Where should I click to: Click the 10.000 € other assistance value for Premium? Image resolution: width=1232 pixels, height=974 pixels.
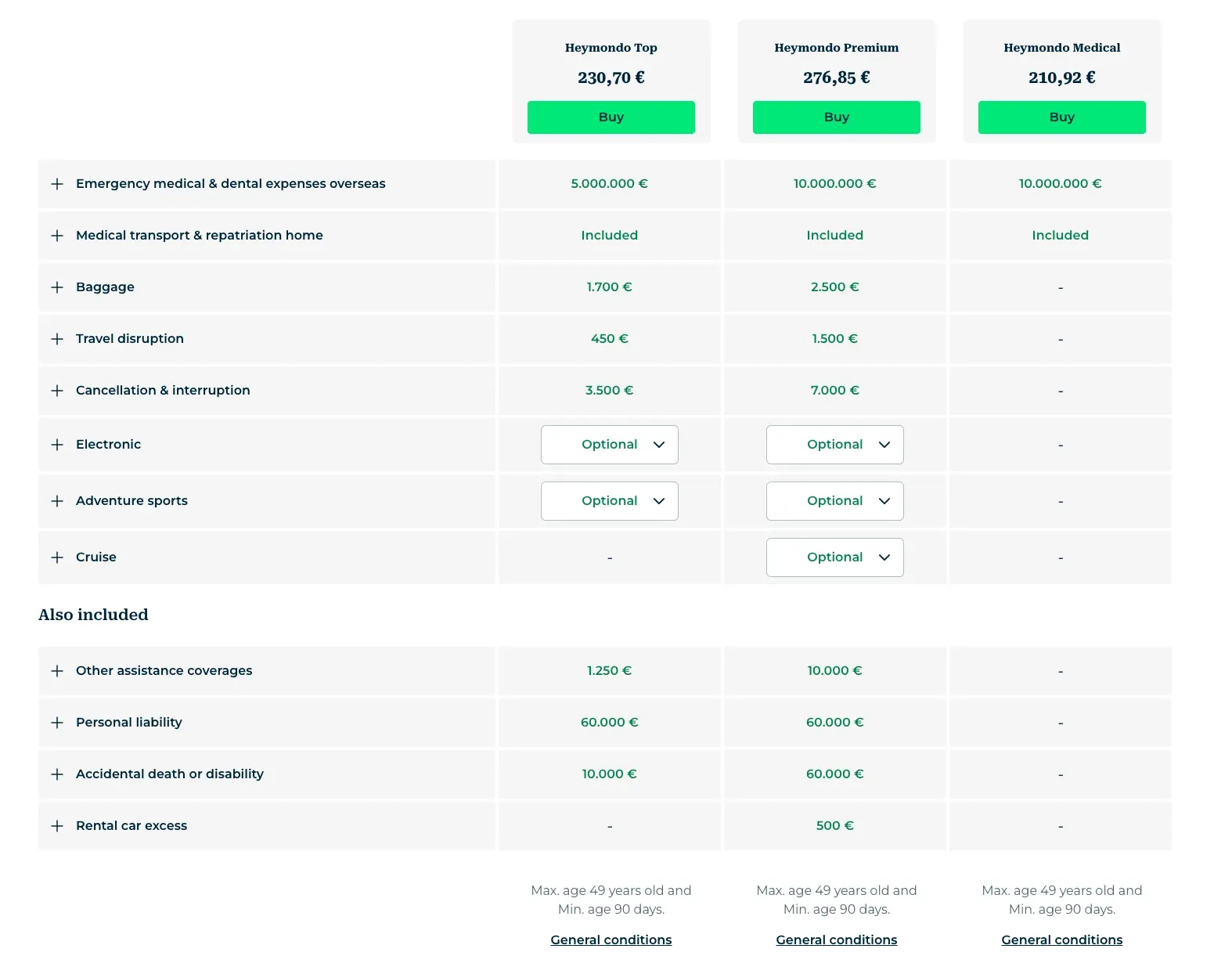click(x=835, y=671)
